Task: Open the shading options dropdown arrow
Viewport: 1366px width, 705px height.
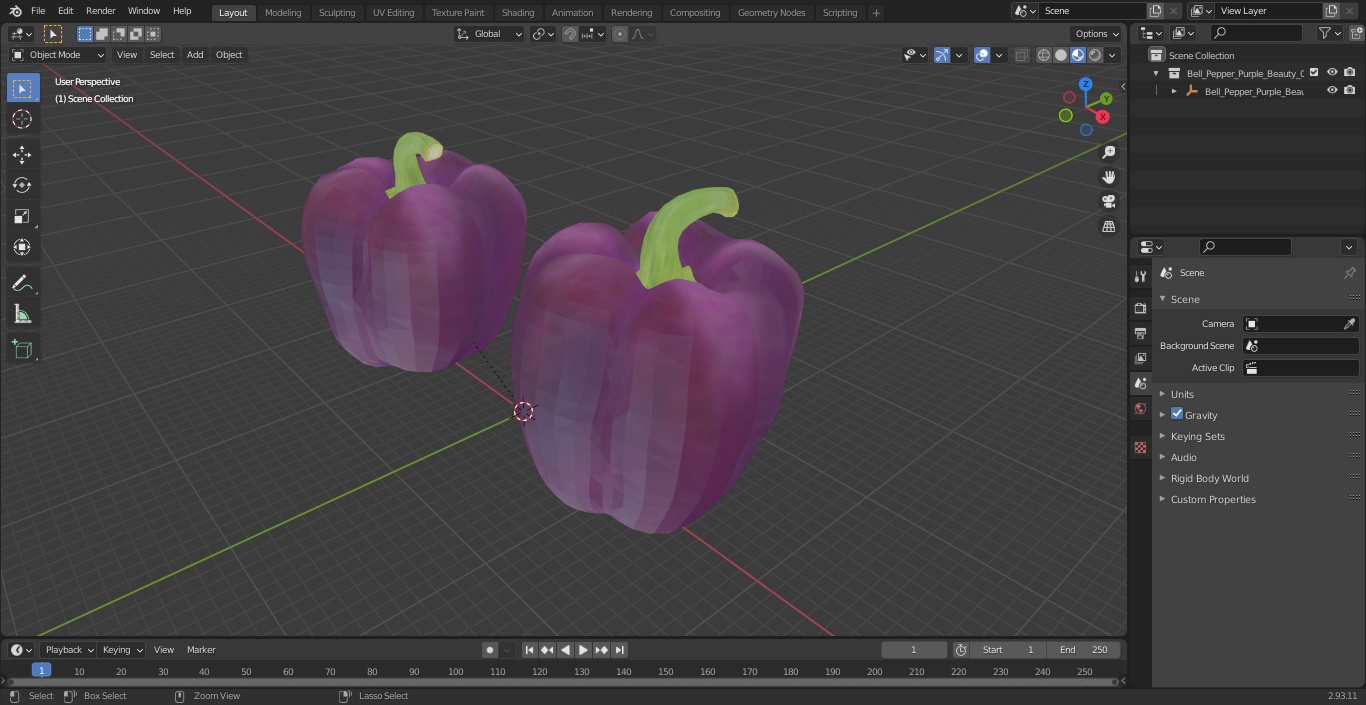Action: (x=1112, y=55)
